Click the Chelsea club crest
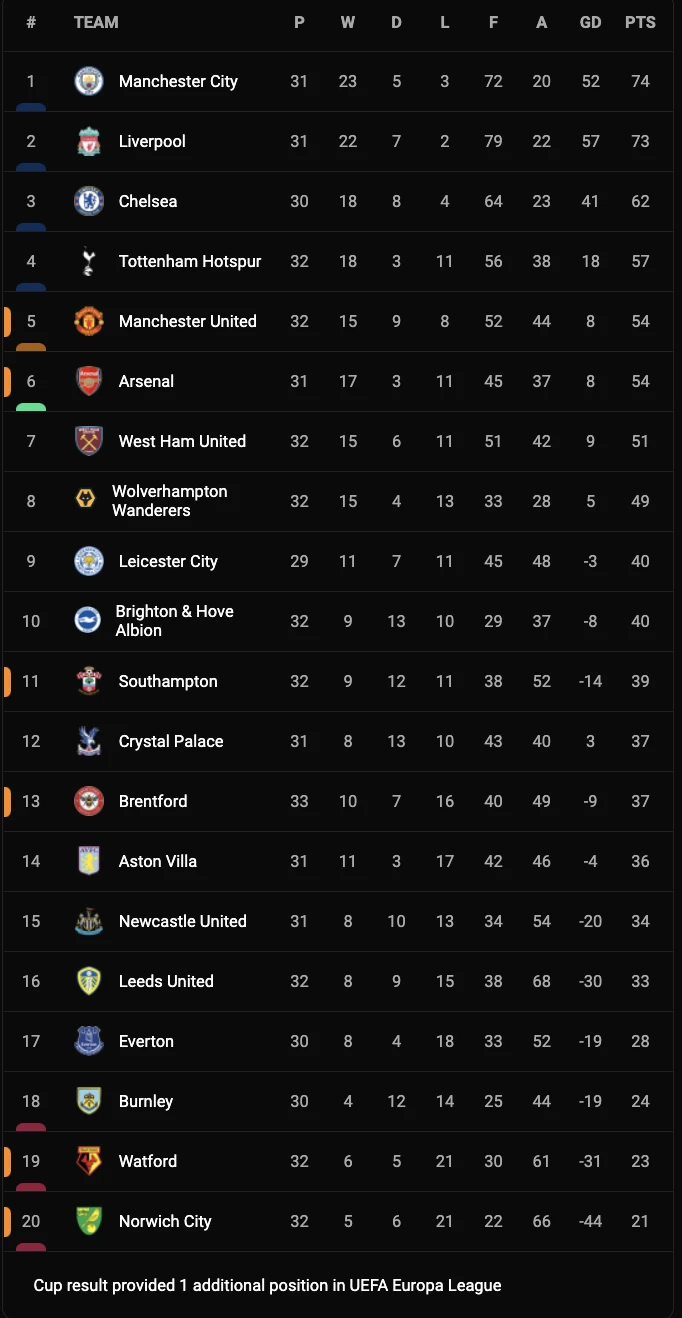 89,201
